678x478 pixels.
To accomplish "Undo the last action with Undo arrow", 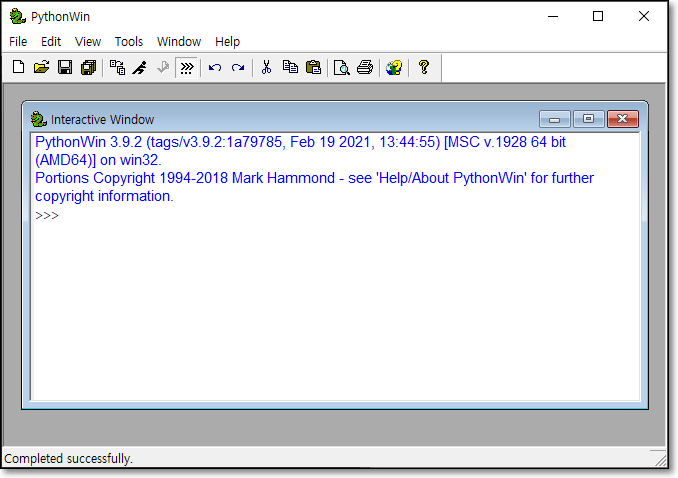I will click(215, 67).
